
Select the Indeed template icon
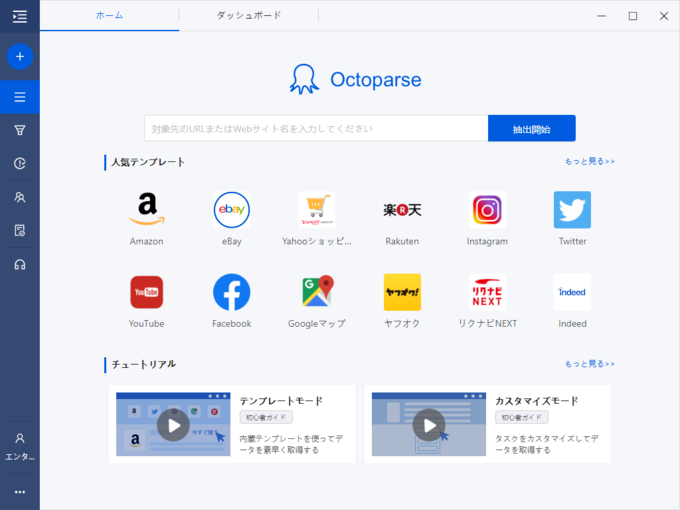pyautogui.click(x=572, y=292)
